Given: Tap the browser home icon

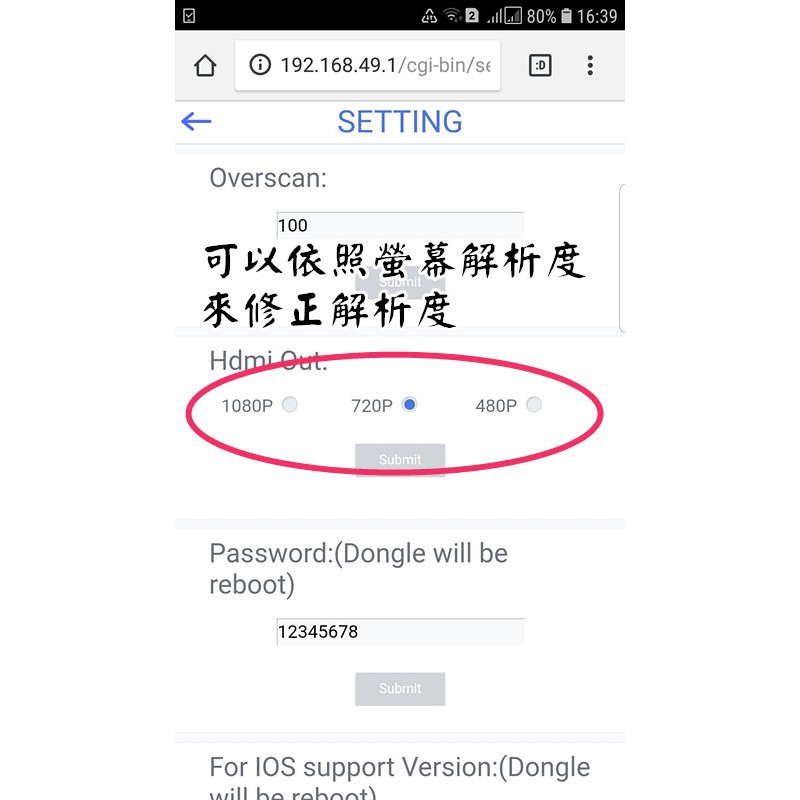Looking at the screenshot, I should (x=205, y=65).
